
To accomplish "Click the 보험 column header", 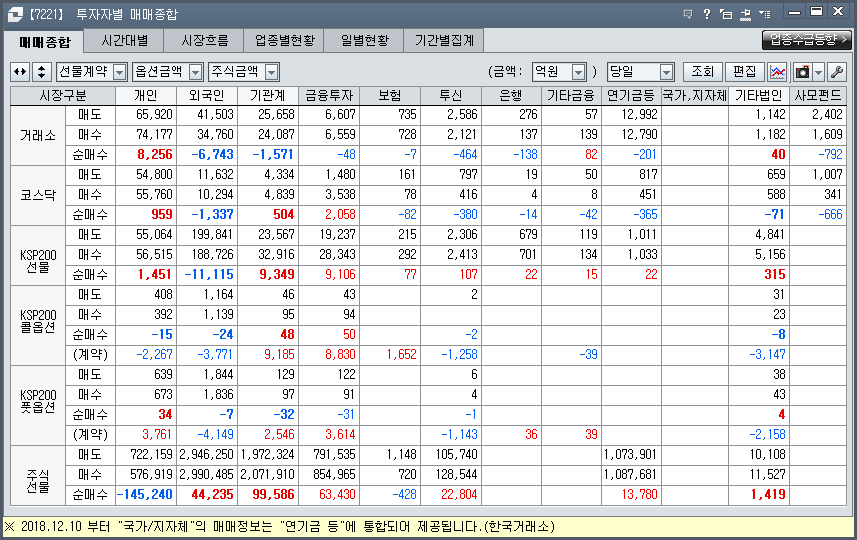I will coord(390,96).
